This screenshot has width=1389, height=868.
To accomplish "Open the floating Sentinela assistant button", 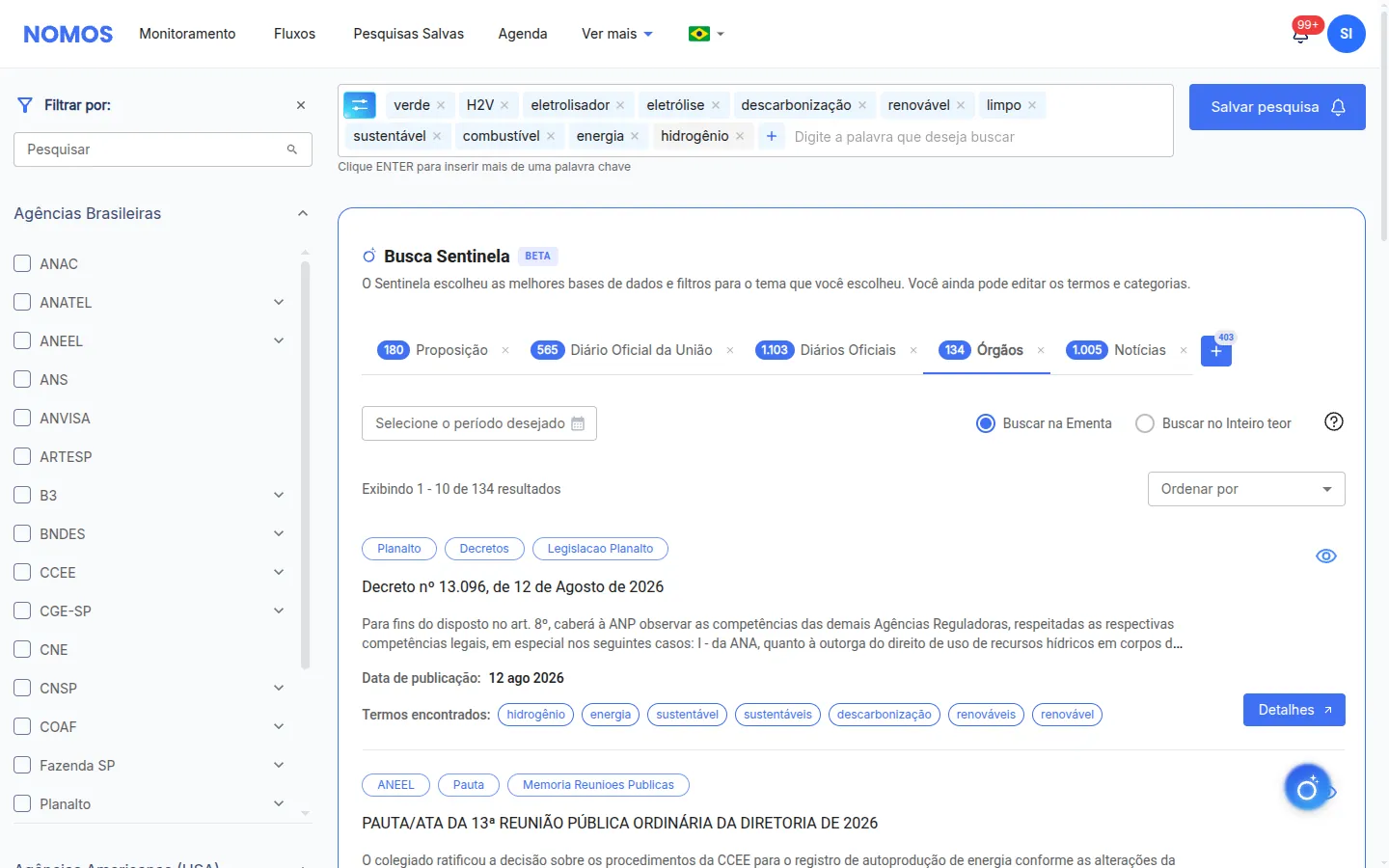I will (1307, 788).
